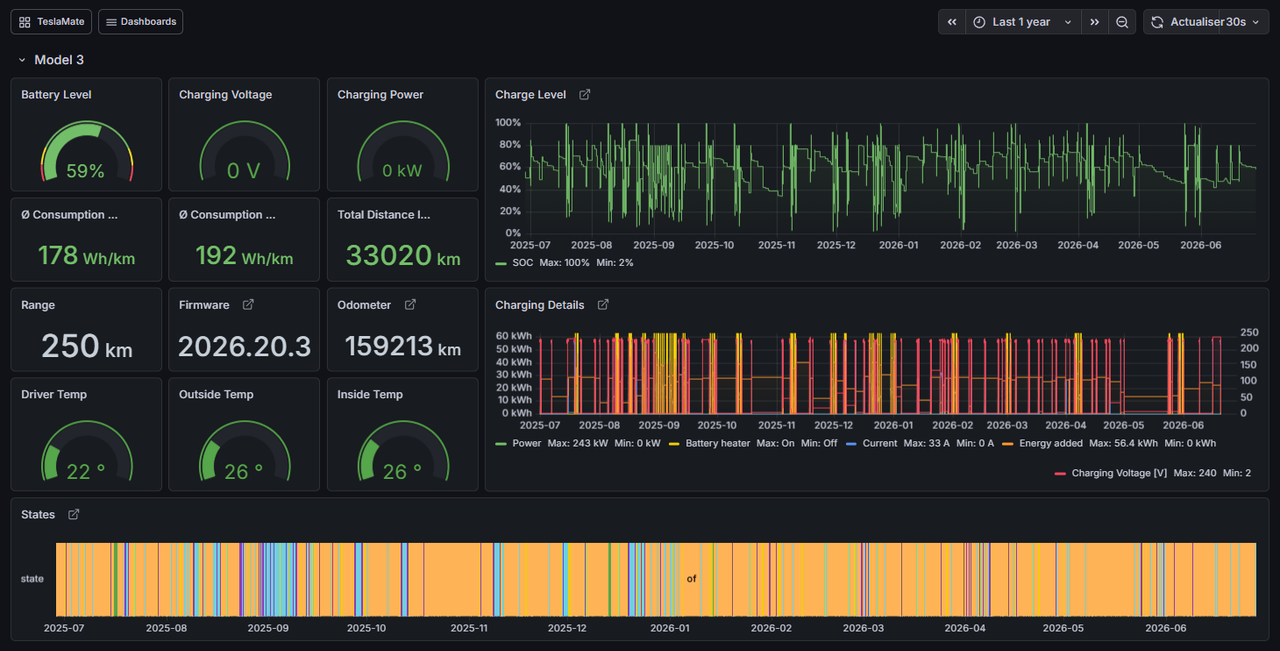Click the zoom out time range icon
The height and width of the screenshot is (651, 1280).
click(1123, 22)
